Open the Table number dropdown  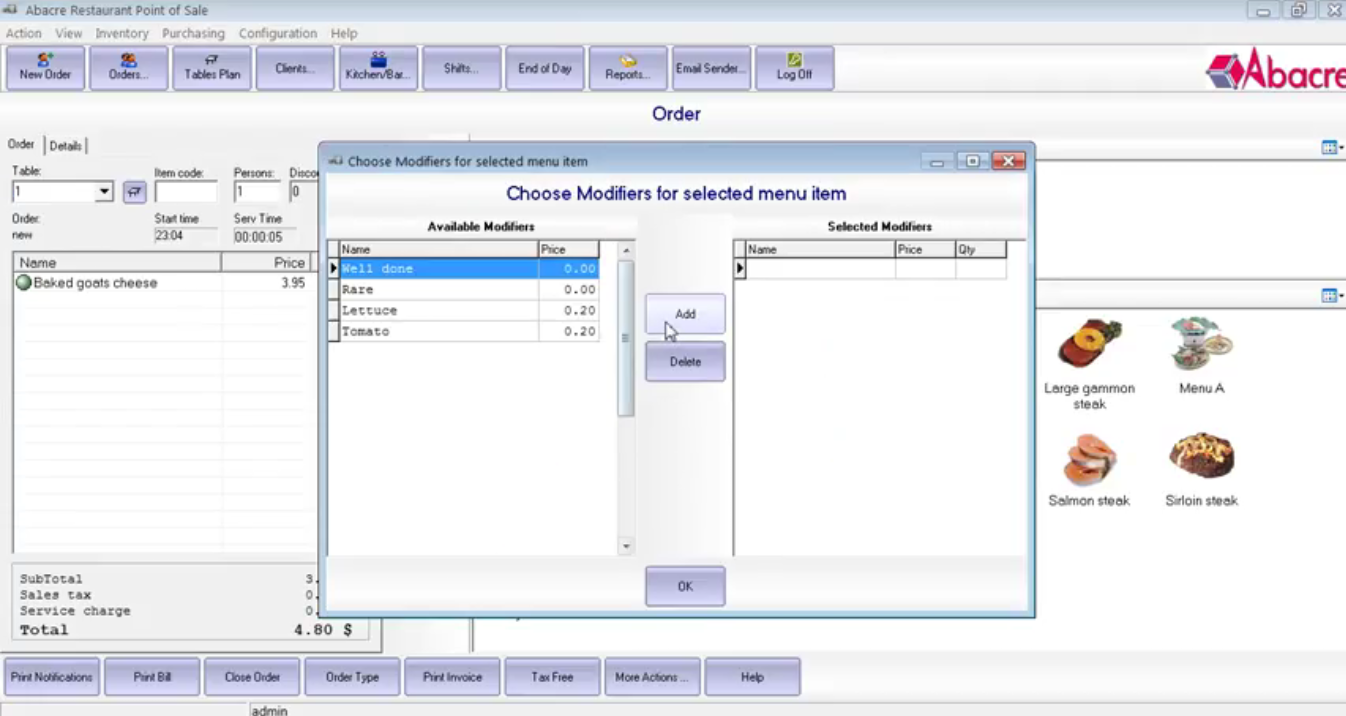pyautogui.click(x=104, y=192)
